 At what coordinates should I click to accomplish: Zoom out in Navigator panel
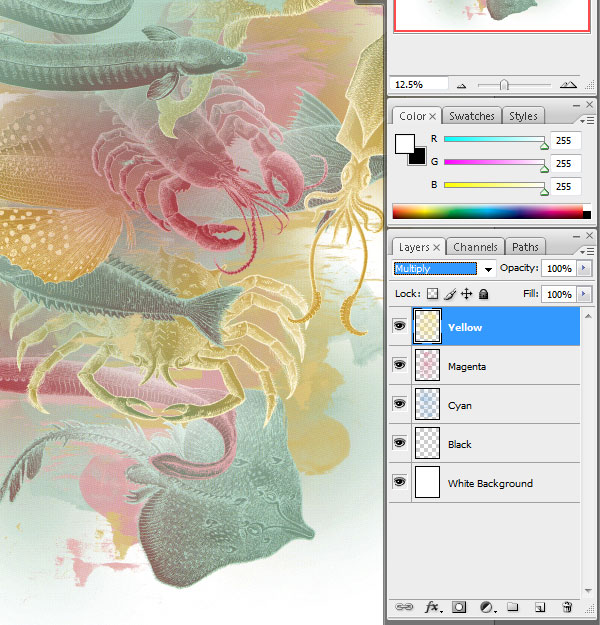click(462, 85)
